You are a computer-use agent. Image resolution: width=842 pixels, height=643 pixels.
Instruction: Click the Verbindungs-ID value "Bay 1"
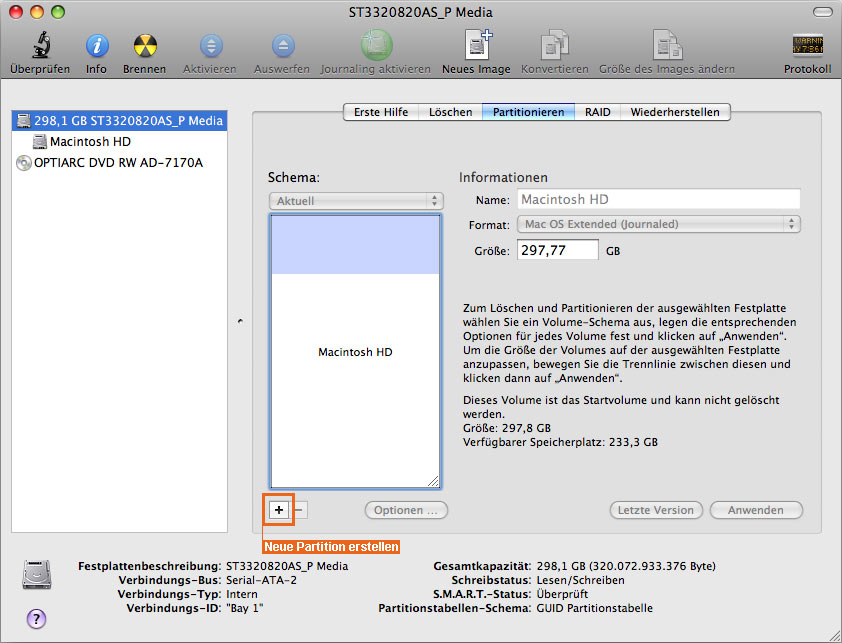[244, 608]
